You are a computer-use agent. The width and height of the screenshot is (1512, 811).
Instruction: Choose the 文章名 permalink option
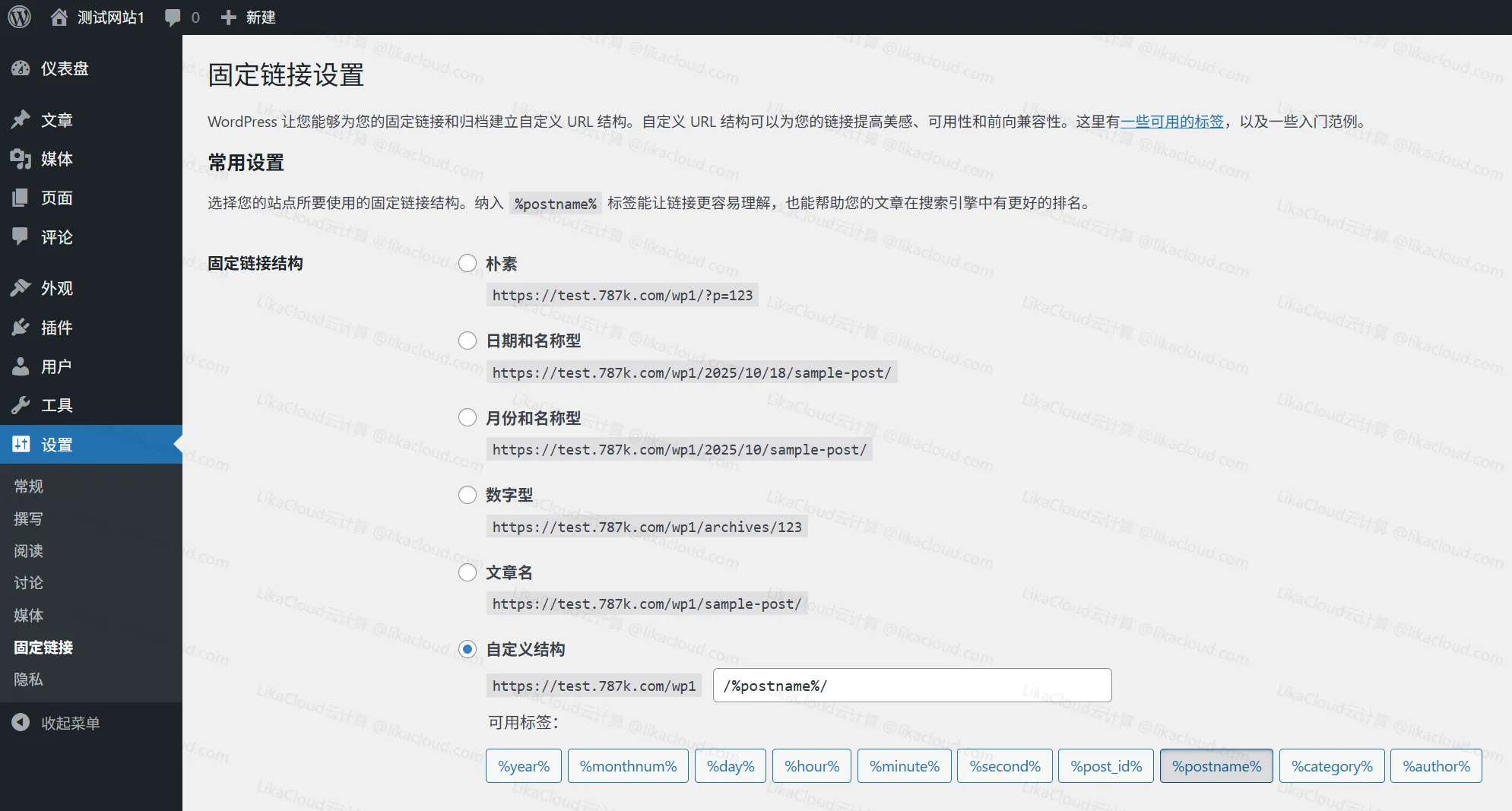[x=467, y=572]
